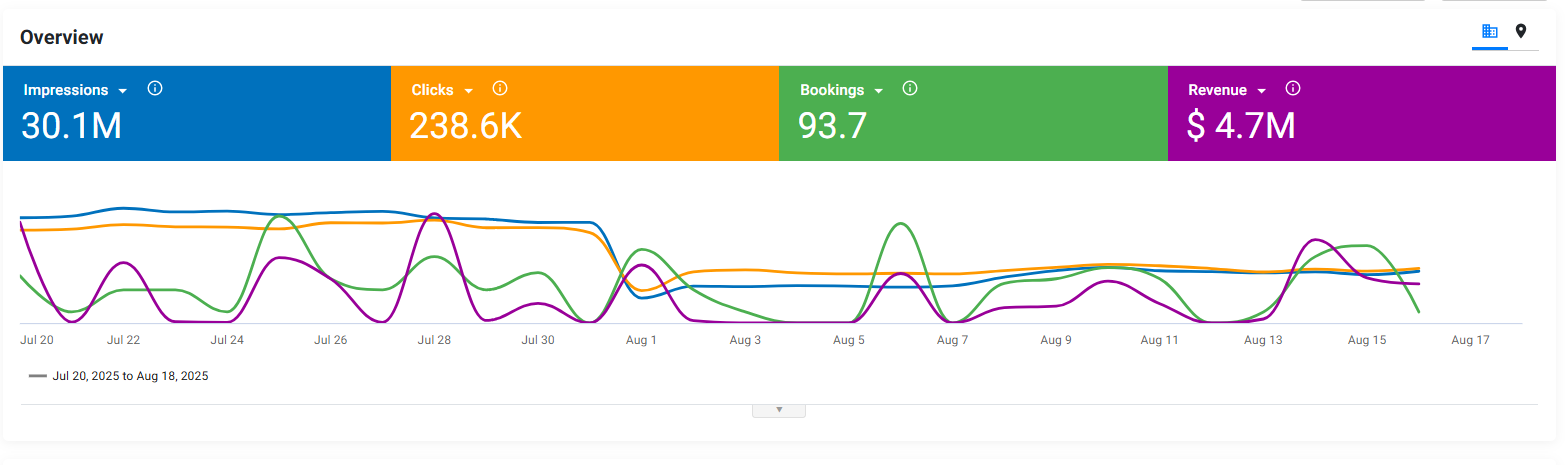Expand the panel using the bottom arrow handle

778,410
